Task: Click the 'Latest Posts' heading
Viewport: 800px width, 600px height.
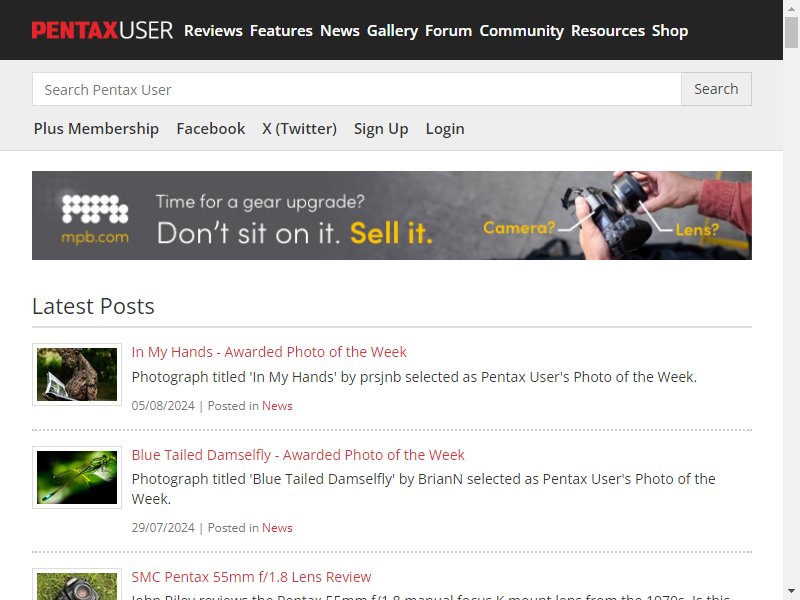Action: pos(93,306)
